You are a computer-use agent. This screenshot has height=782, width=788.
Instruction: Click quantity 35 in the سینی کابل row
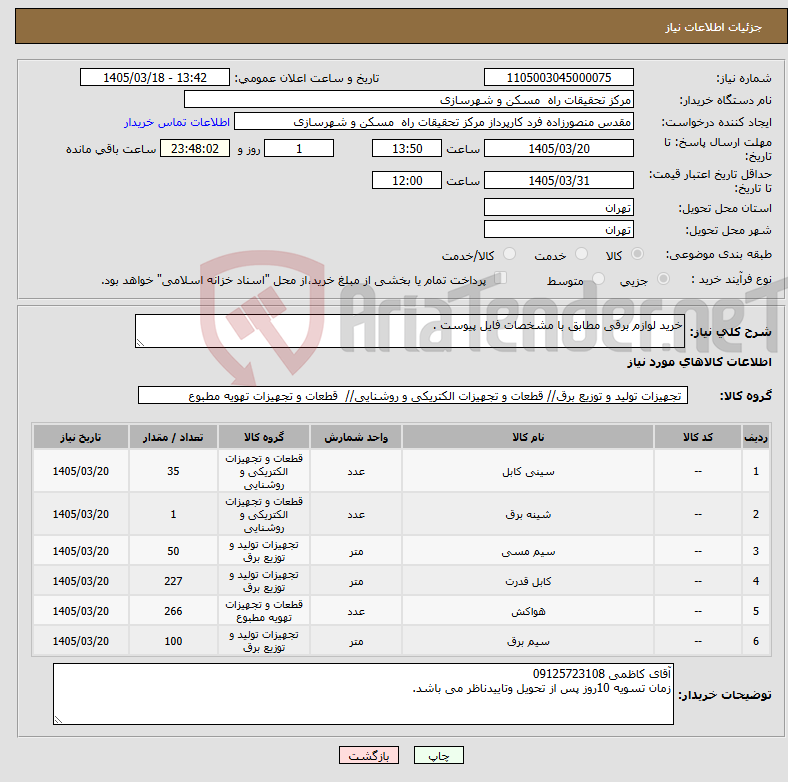173,471
